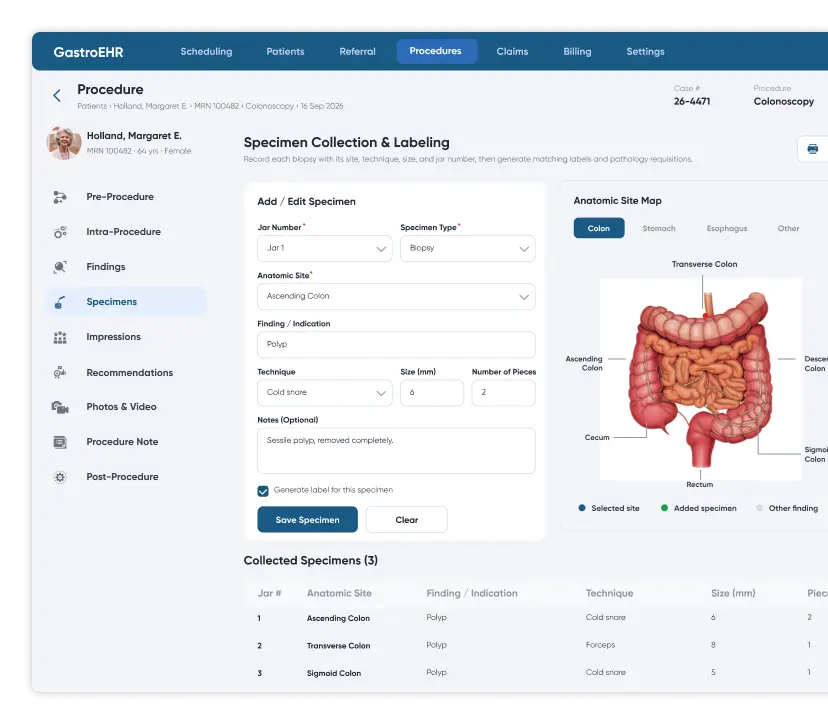The height and width of the screenshot is (724, 828).
Task: Open the Jar Number dropdown
Action: pyautogui.click(x=325, y=248)
